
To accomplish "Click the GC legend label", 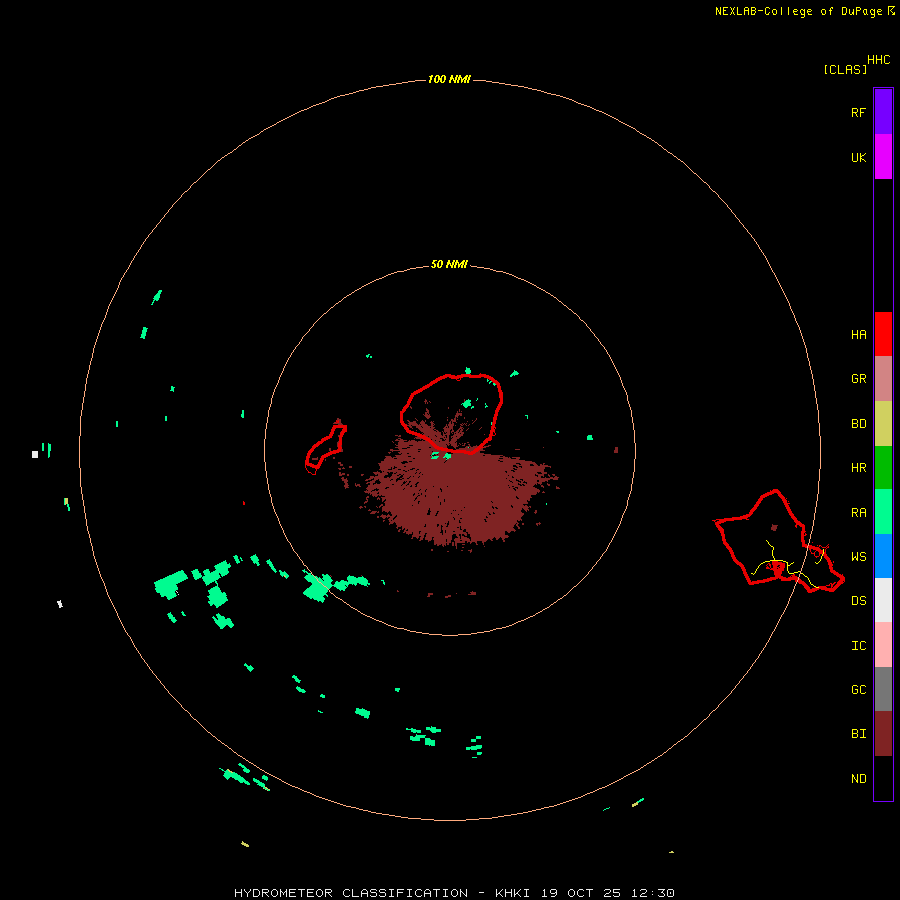I will tap(858, 690).
